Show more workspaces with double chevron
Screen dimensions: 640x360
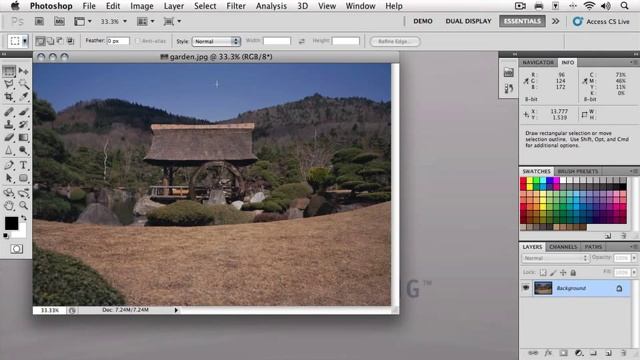pos(556,21)
